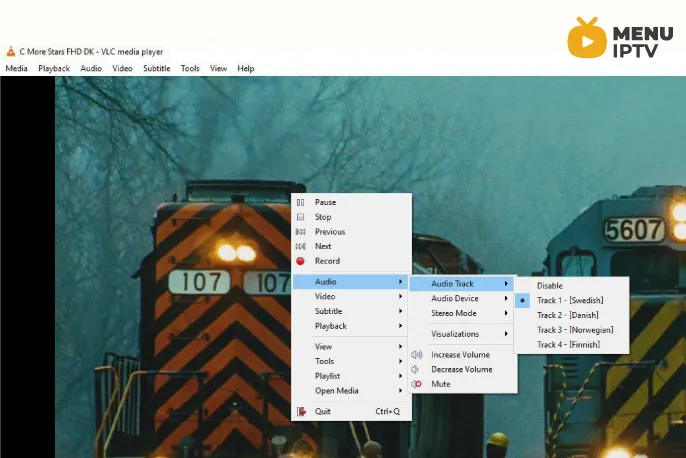This screenshot has height=458, width=686.
Task: Expand the Subtitle submenu arrow in context menu
Action: point(400,311)
